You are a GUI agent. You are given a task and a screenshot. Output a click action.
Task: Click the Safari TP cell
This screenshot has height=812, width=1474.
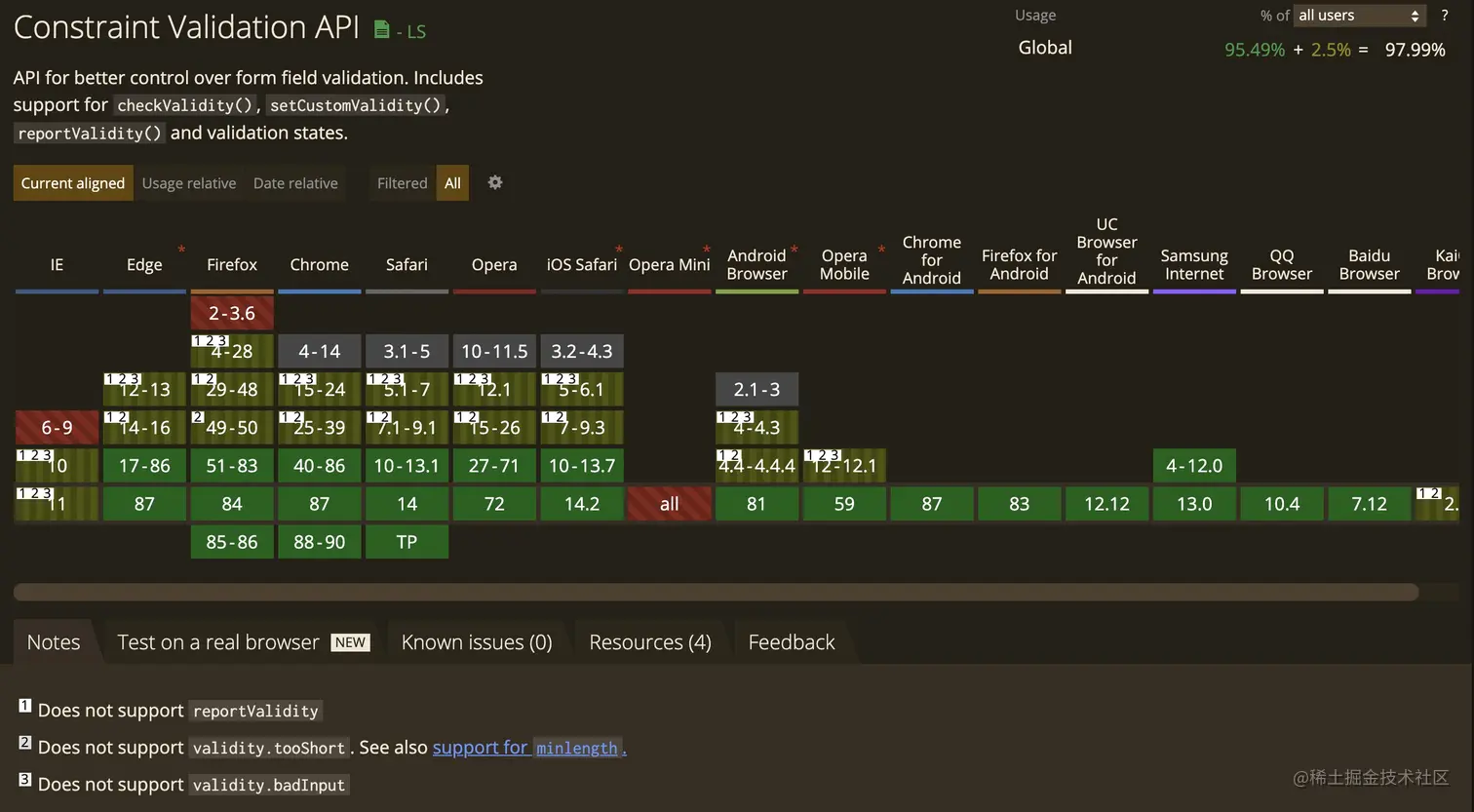point(407,541)
